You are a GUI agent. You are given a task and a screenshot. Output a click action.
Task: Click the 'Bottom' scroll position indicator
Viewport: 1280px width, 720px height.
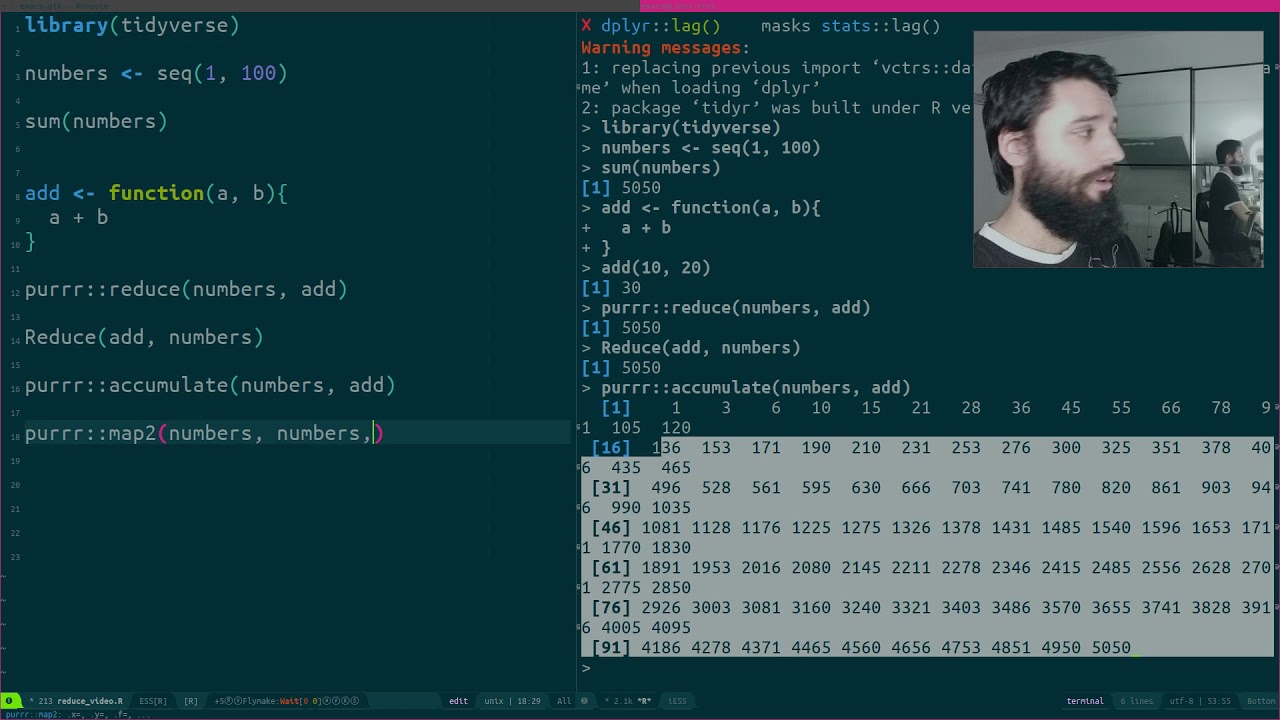[1261, 701]
